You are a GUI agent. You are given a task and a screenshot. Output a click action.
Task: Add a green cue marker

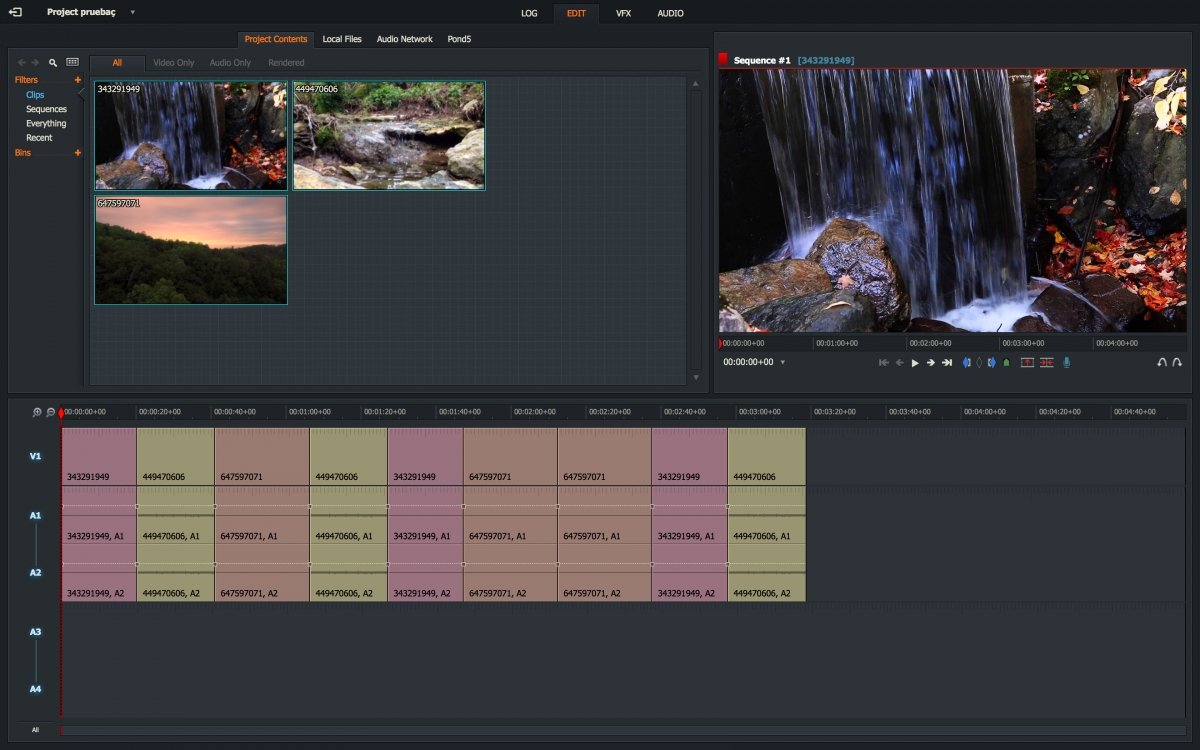[1006, 363]
